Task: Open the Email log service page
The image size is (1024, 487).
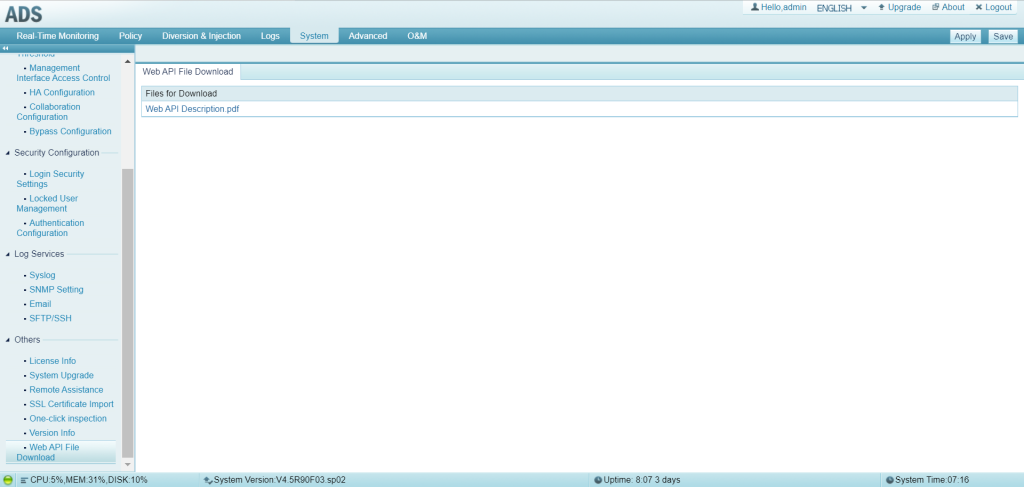Action: [x=40, y=304]
